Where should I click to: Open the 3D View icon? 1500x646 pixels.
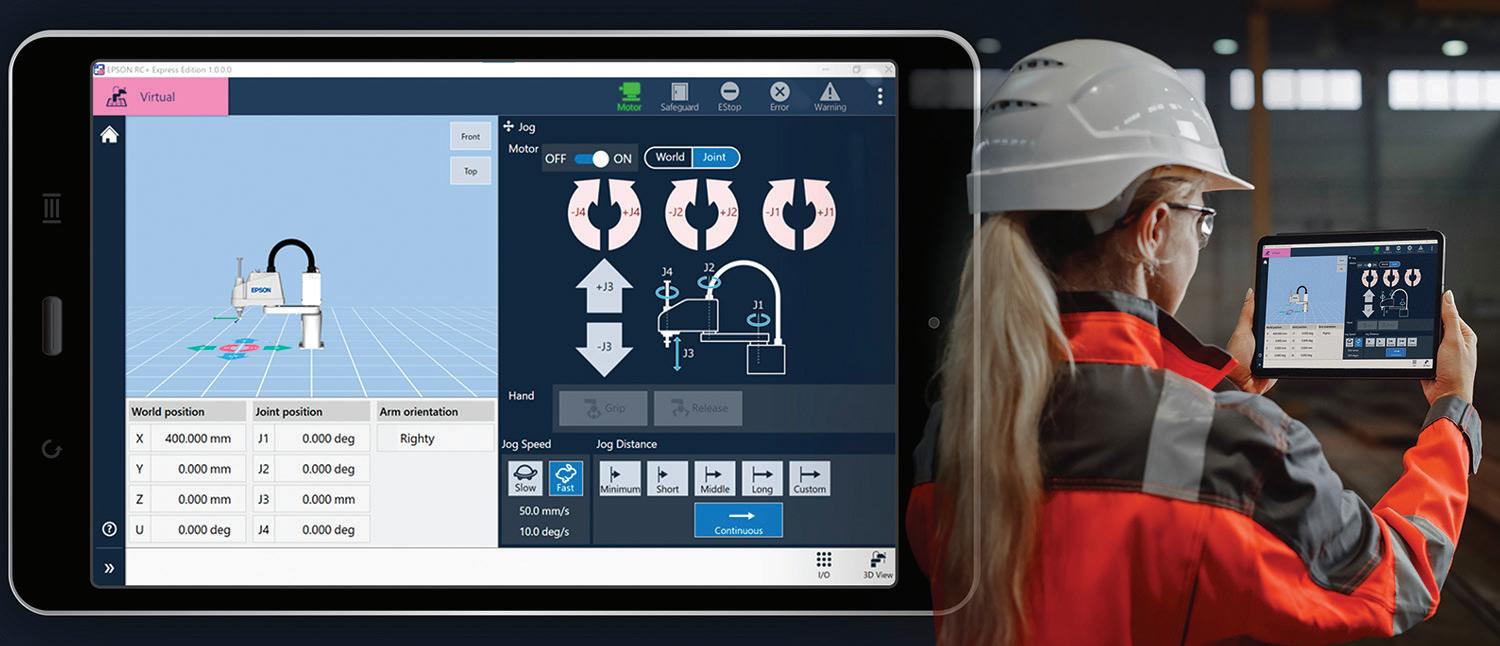tap(877, 565)
